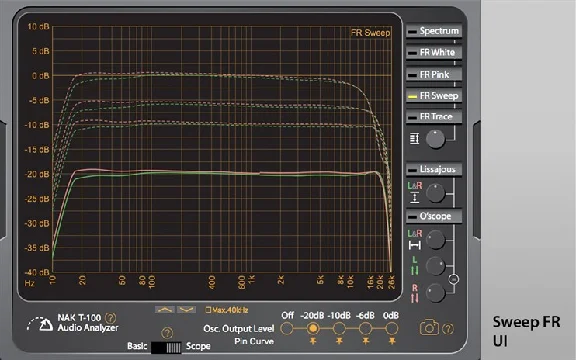Set oscillator output level to Off
The image size is (576, 360).
[287, 328]
